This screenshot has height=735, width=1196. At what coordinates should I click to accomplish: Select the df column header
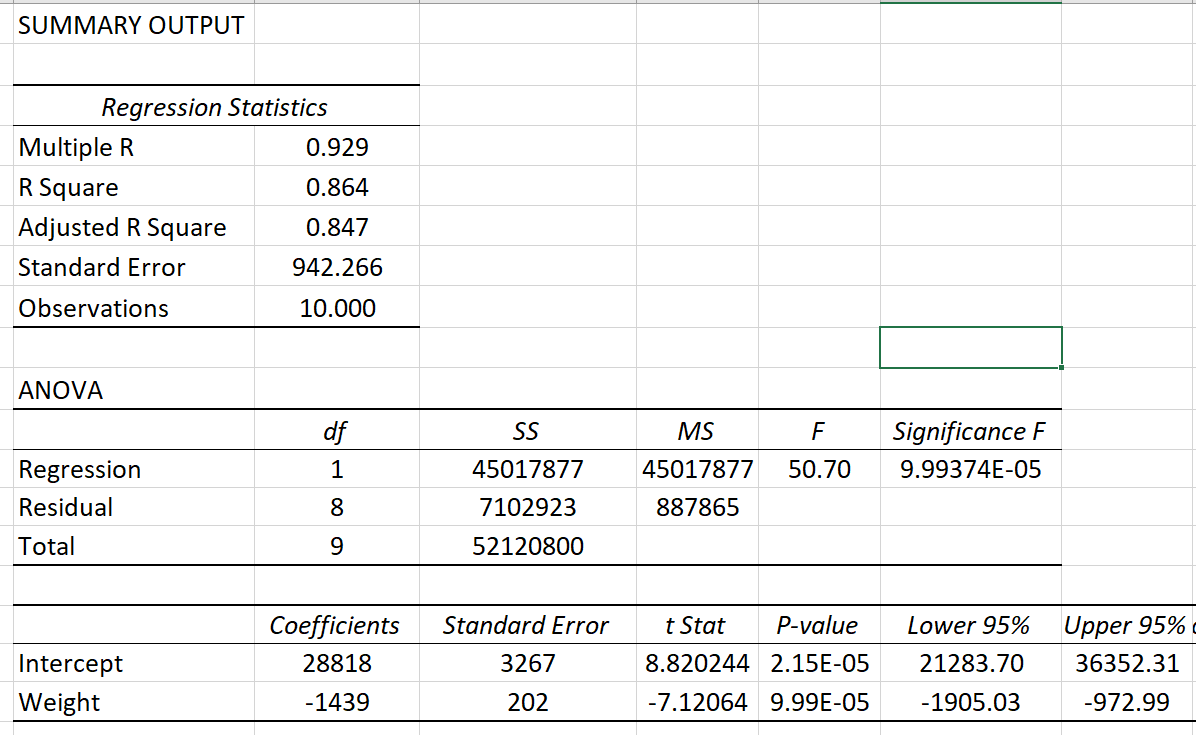click(336, 431)
